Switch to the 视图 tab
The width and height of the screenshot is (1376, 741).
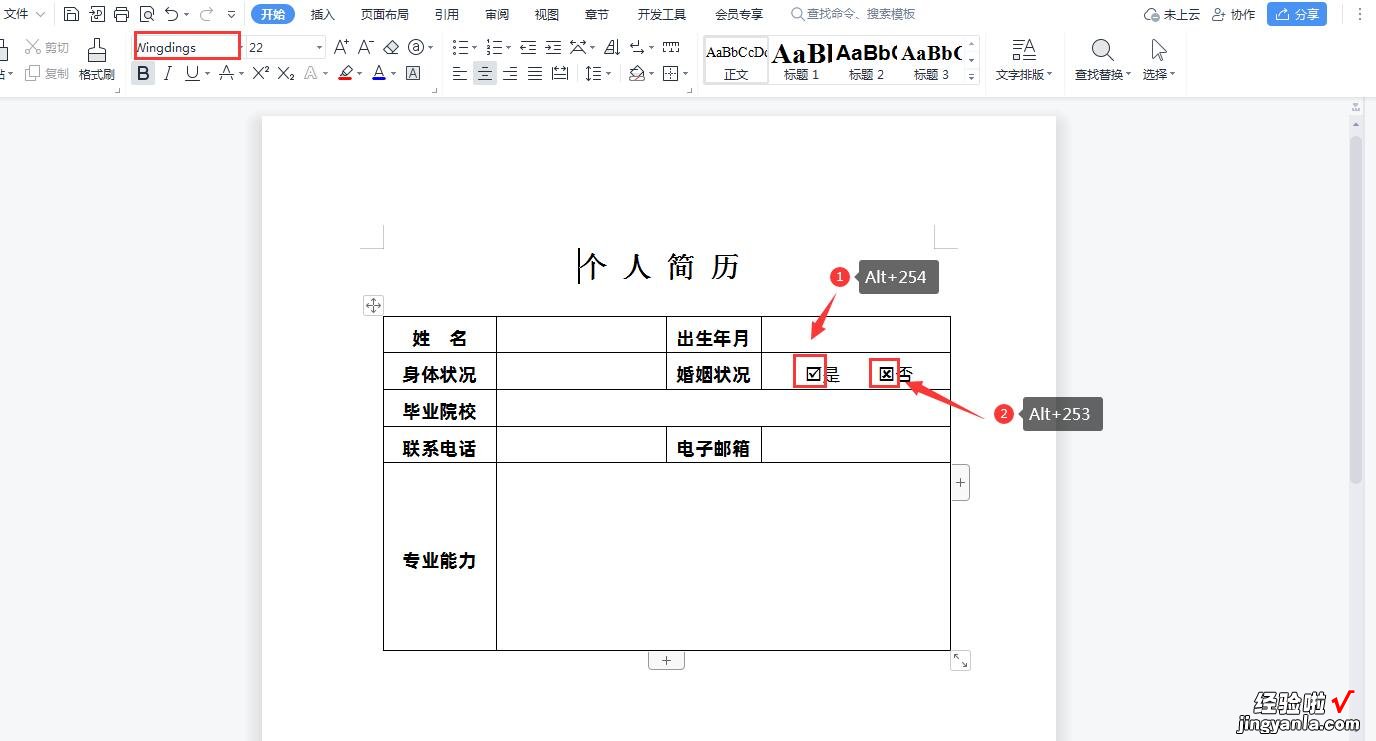click(547, 14)
